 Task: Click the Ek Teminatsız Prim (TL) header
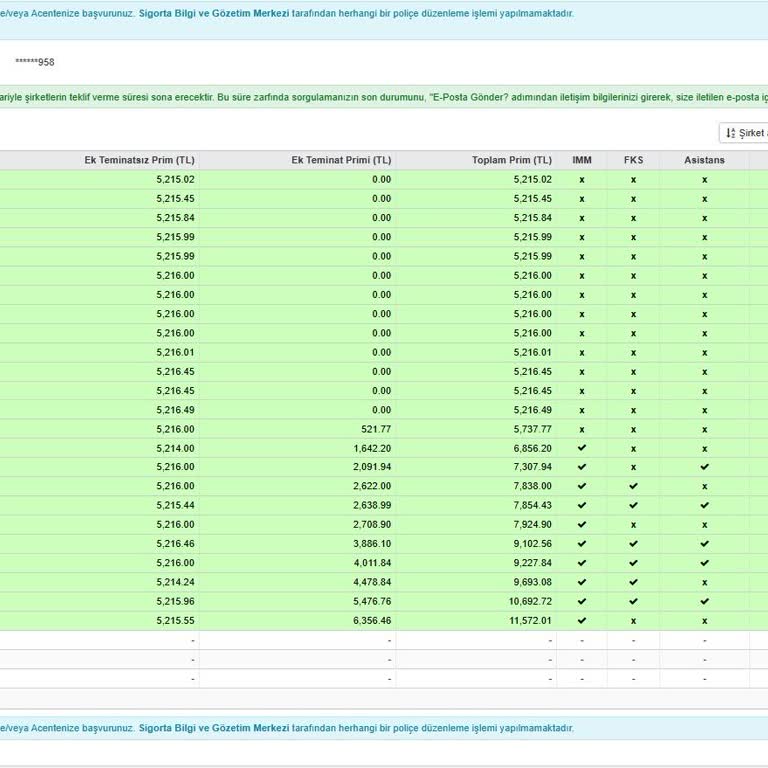pyautogui.click(x=139, y=160)
